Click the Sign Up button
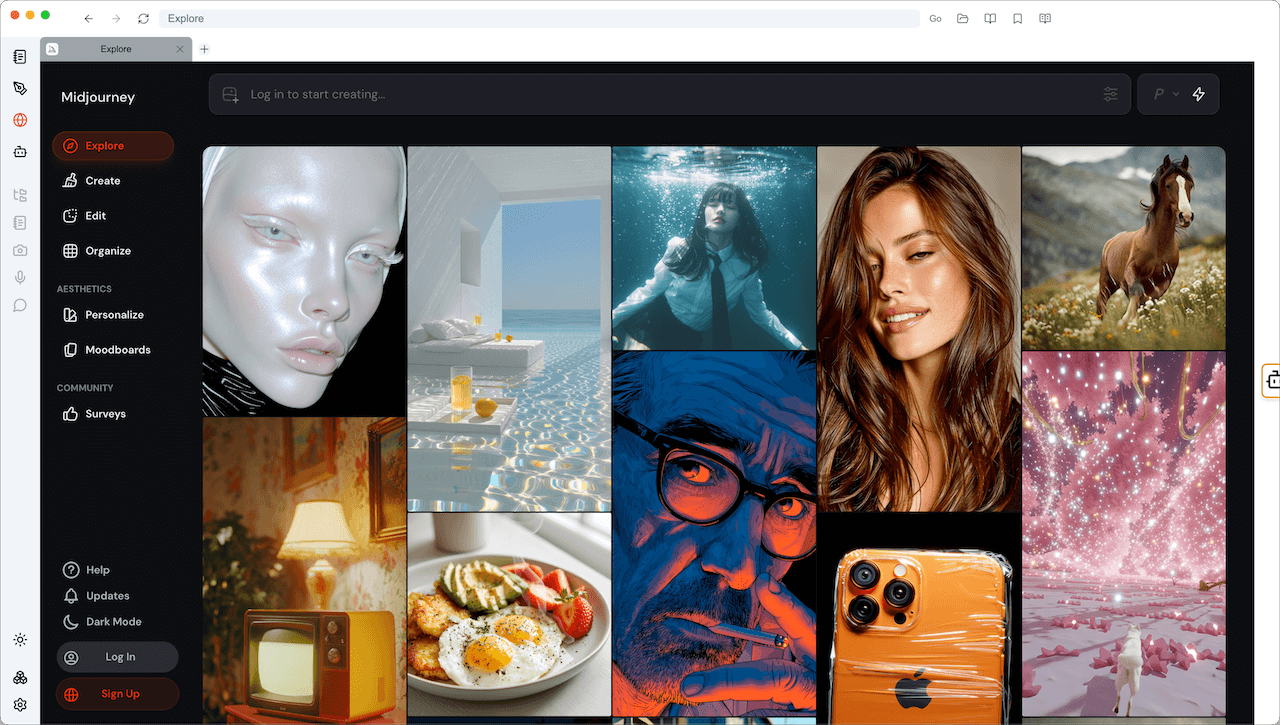1280x725 pixels. [118, 694]
